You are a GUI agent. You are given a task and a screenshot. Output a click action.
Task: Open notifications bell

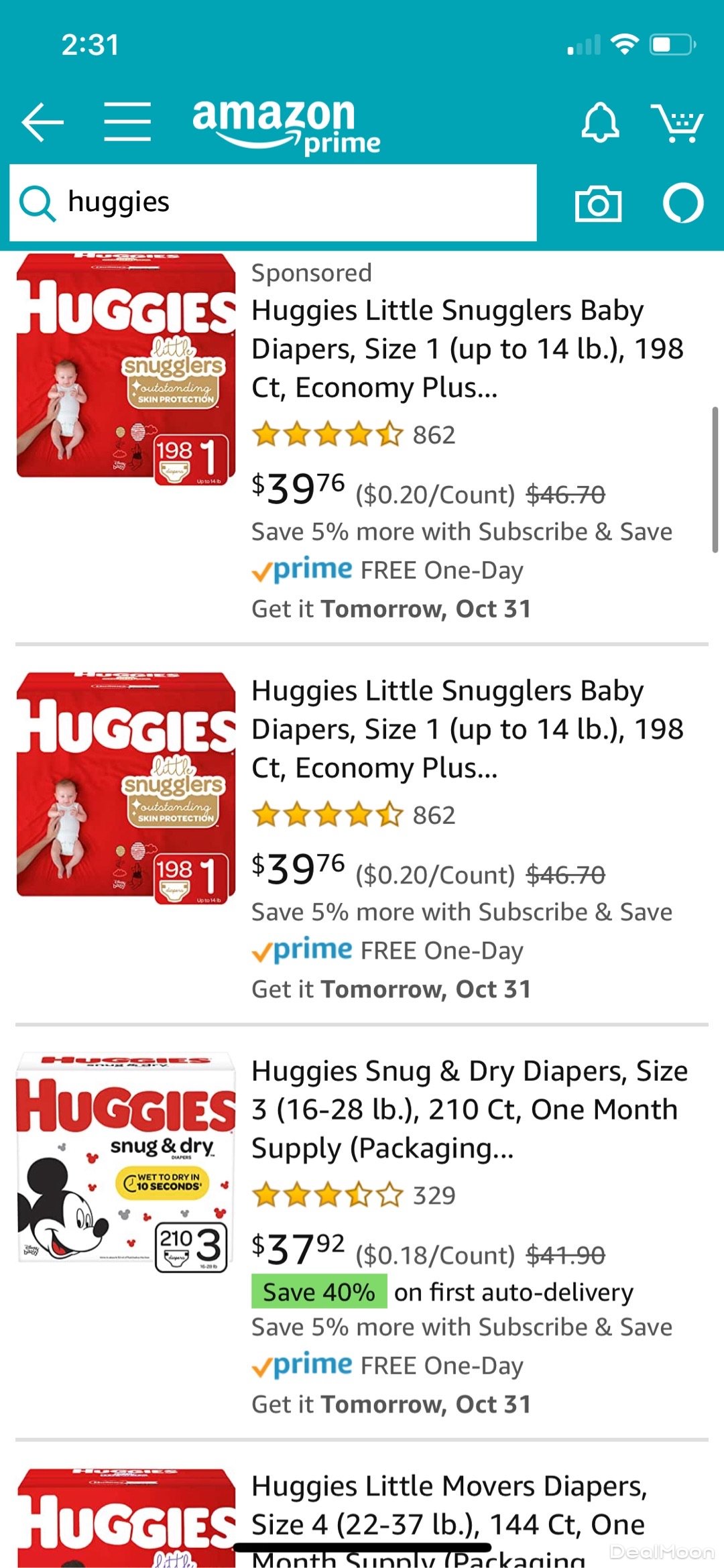[x=599, y=122]
